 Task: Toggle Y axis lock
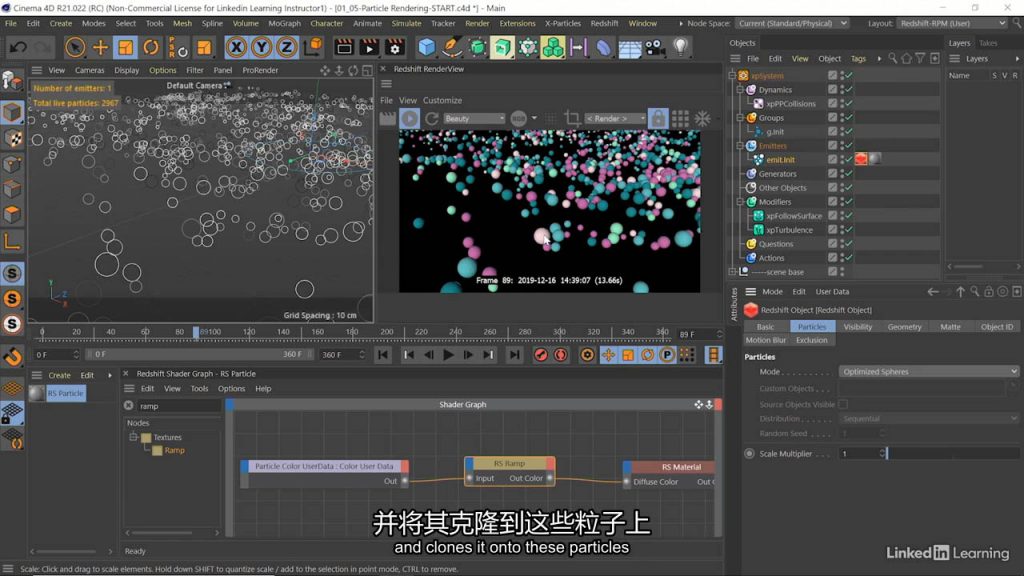pyautogui.click(x=261, y=47)
